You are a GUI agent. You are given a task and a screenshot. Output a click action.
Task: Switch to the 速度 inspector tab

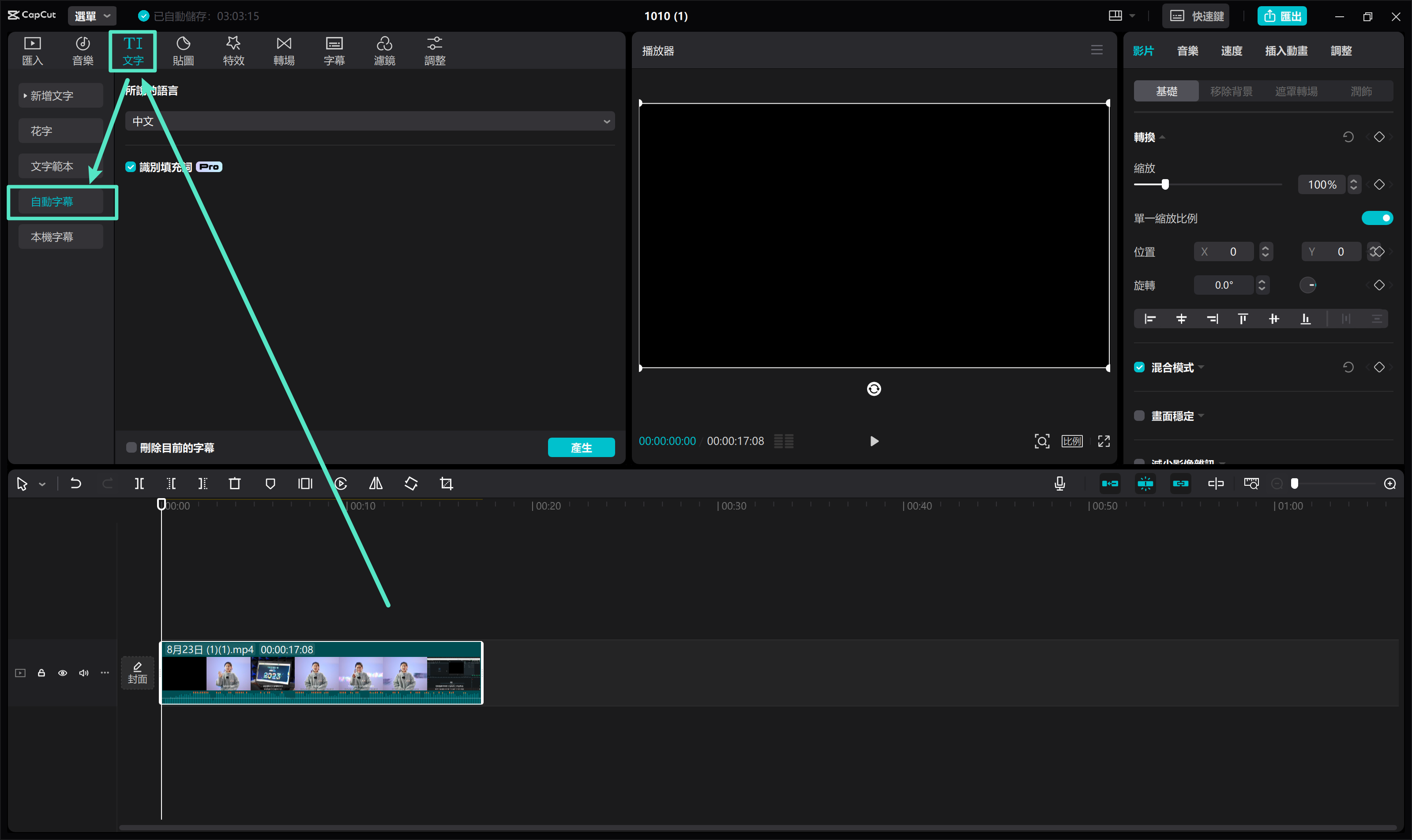pos(1232,50)
